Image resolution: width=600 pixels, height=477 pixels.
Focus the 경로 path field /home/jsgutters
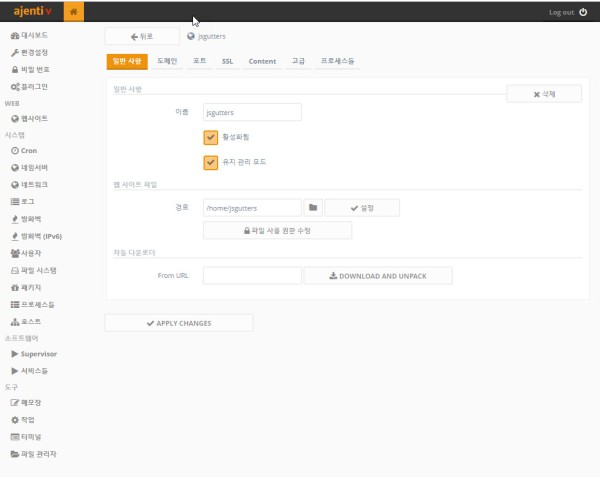pyautogui.click(x=252, y=208)
